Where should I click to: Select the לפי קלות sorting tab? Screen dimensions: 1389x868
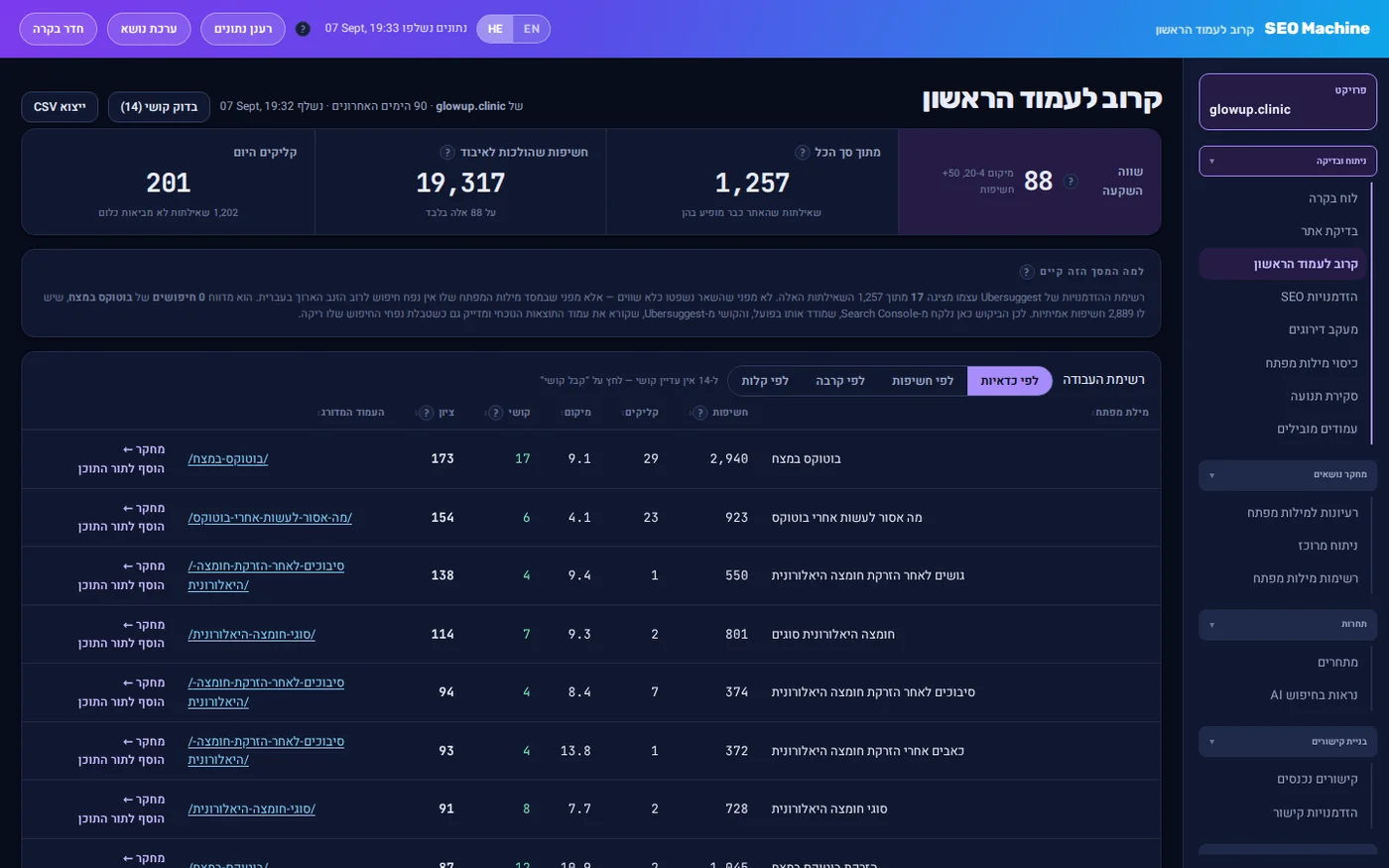pyautogui.click(x=765, y=381)
